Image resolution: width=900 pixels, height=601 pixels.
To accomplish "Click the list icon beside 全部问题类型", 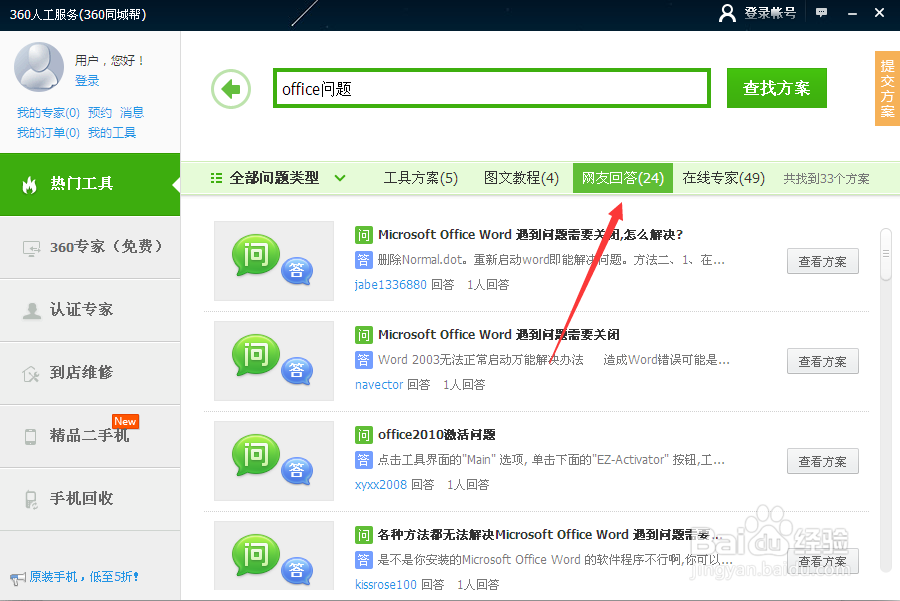I will 216,178.
